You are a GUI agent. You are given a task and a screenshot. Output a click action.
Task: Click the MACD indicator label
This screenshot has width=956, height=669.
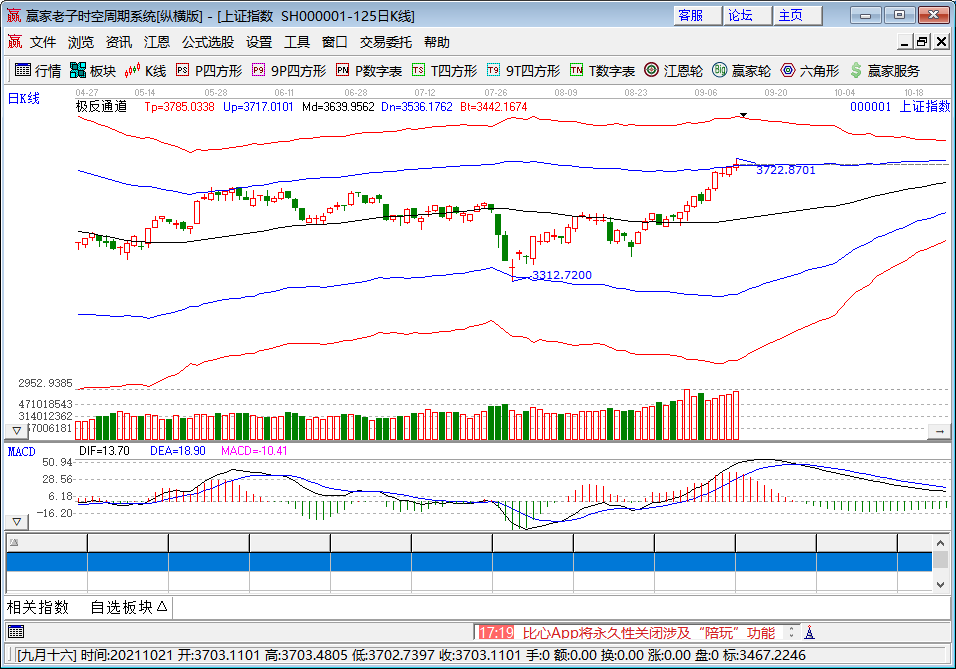(21, 451)
